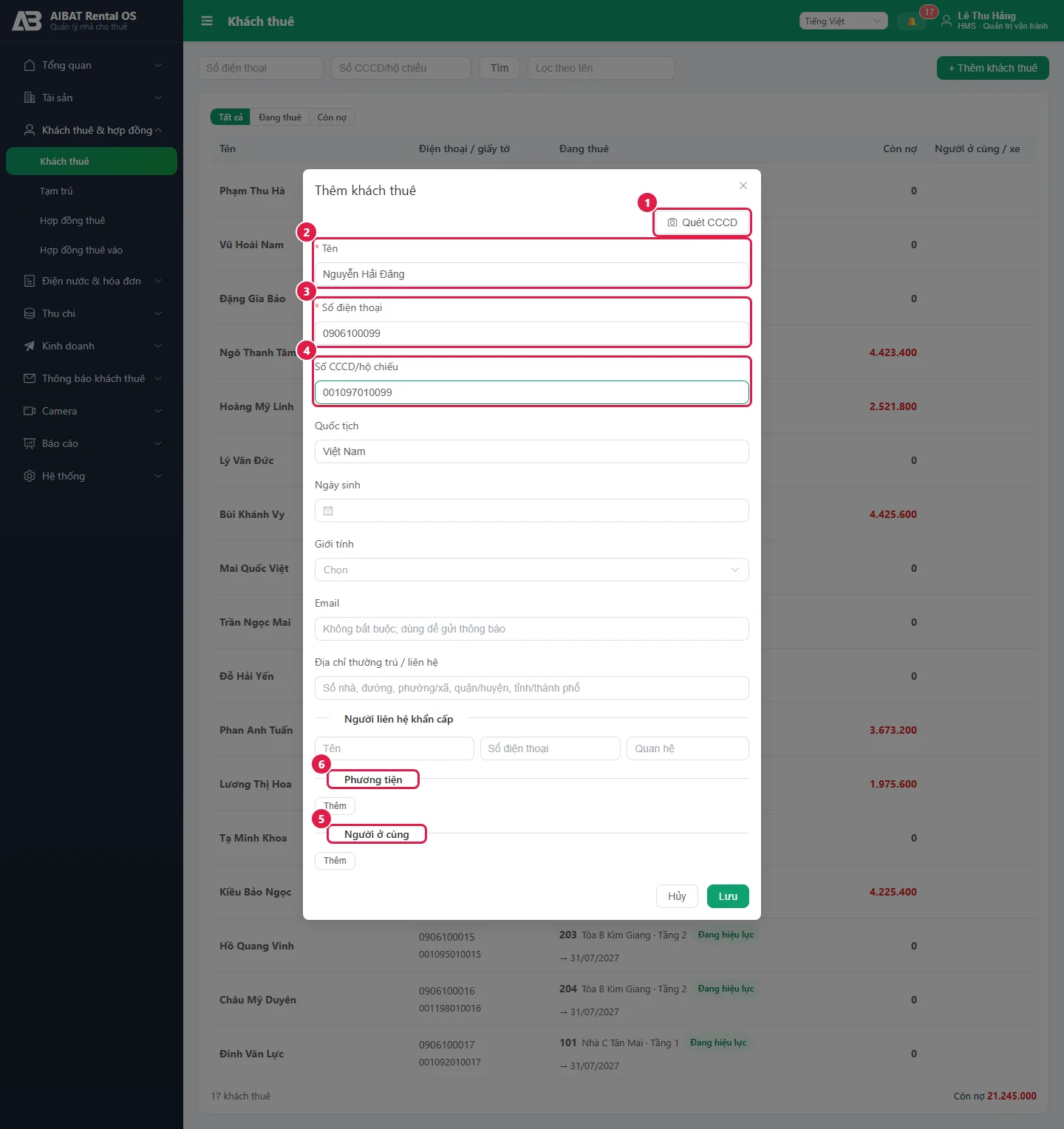This screenshot has height=1129, width=1064.
Task: Focus the Quốc tịch field
Action: point(532,451)
